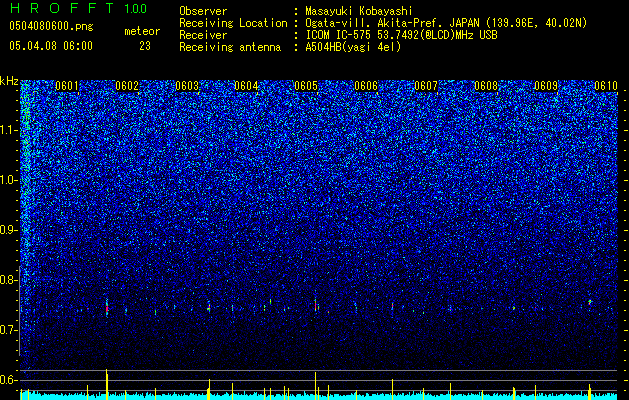Click the 1.1 frequency axis label
Screen dimensions: 629x400
click(x=9, y=130)
